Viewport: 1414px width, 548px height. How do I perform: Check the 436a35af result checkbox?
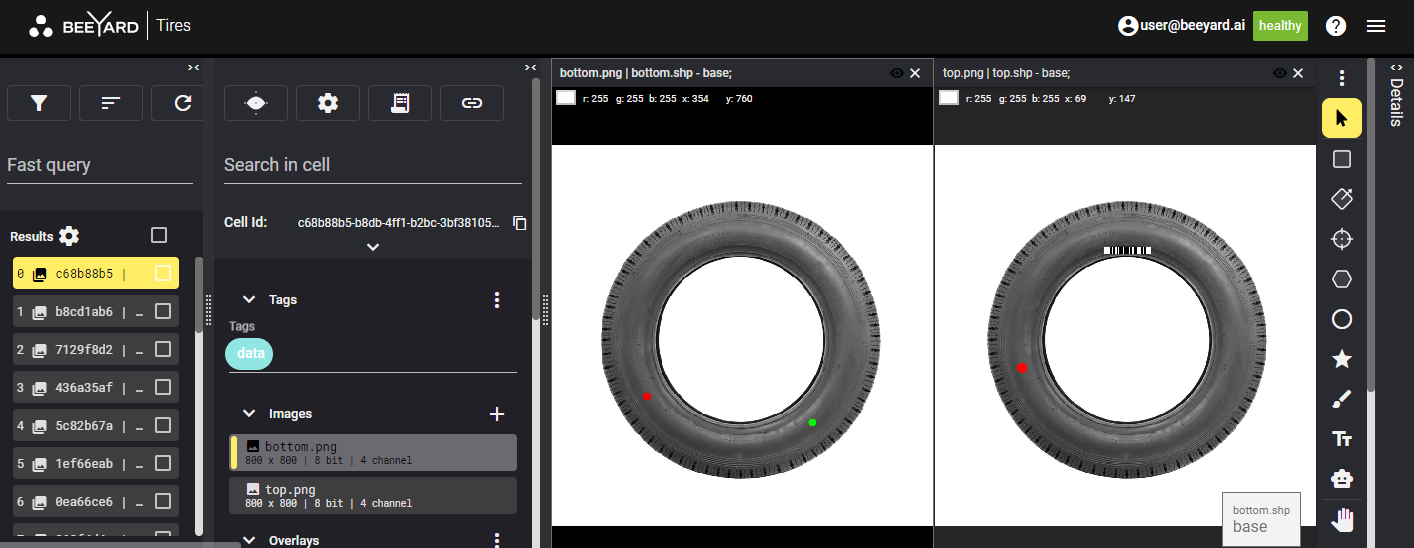point(163,387)
